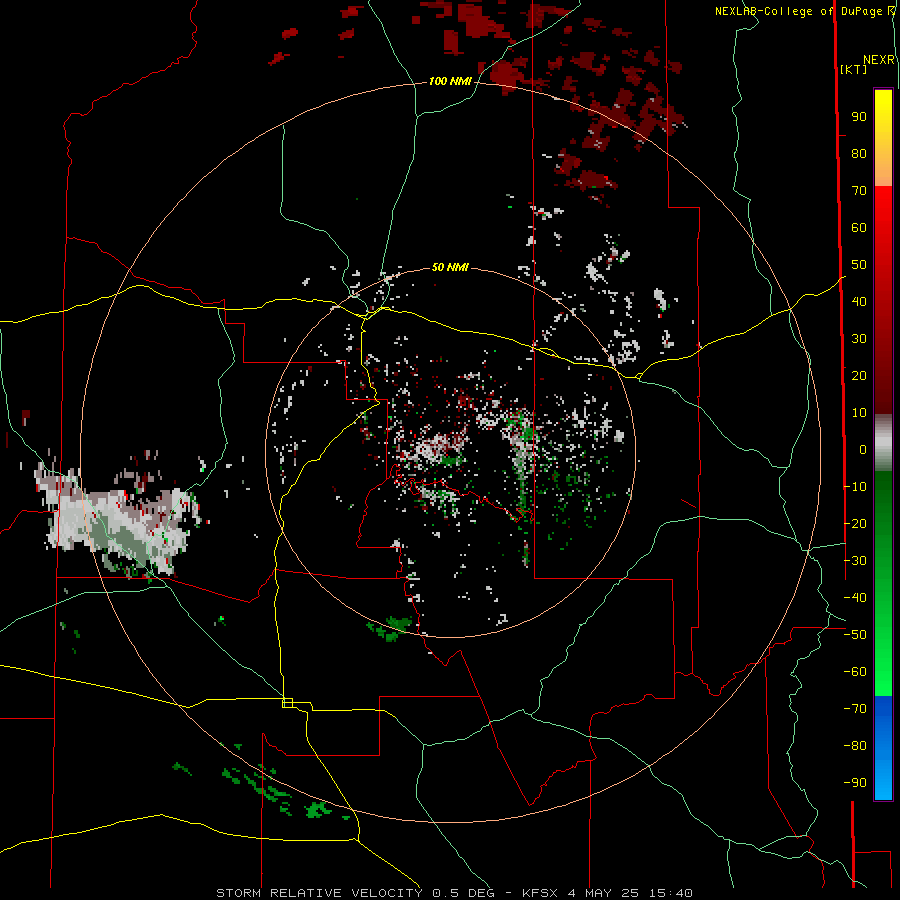Select the "4 MAY 25" date text
The width and height of the screenshot is (900, 900).
[x=604, y=893]
